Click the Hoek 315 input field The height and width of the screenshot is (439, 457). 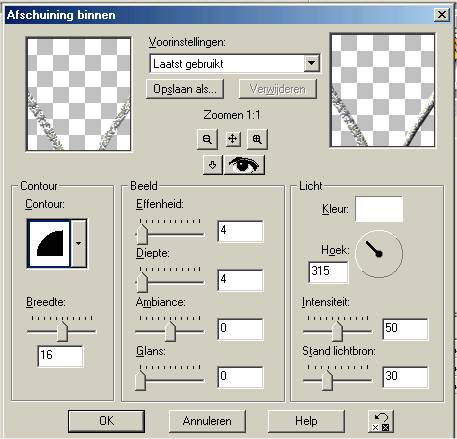328,272
